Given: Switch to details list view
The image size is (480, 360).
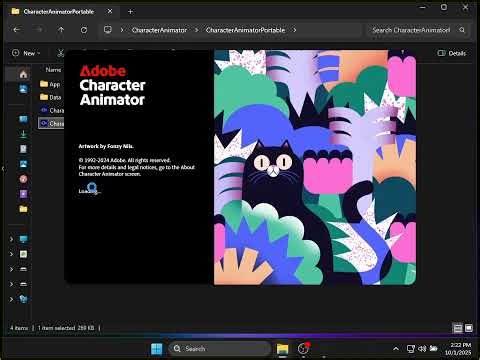Looking at the screenshot, I should (x=458, y=328).
